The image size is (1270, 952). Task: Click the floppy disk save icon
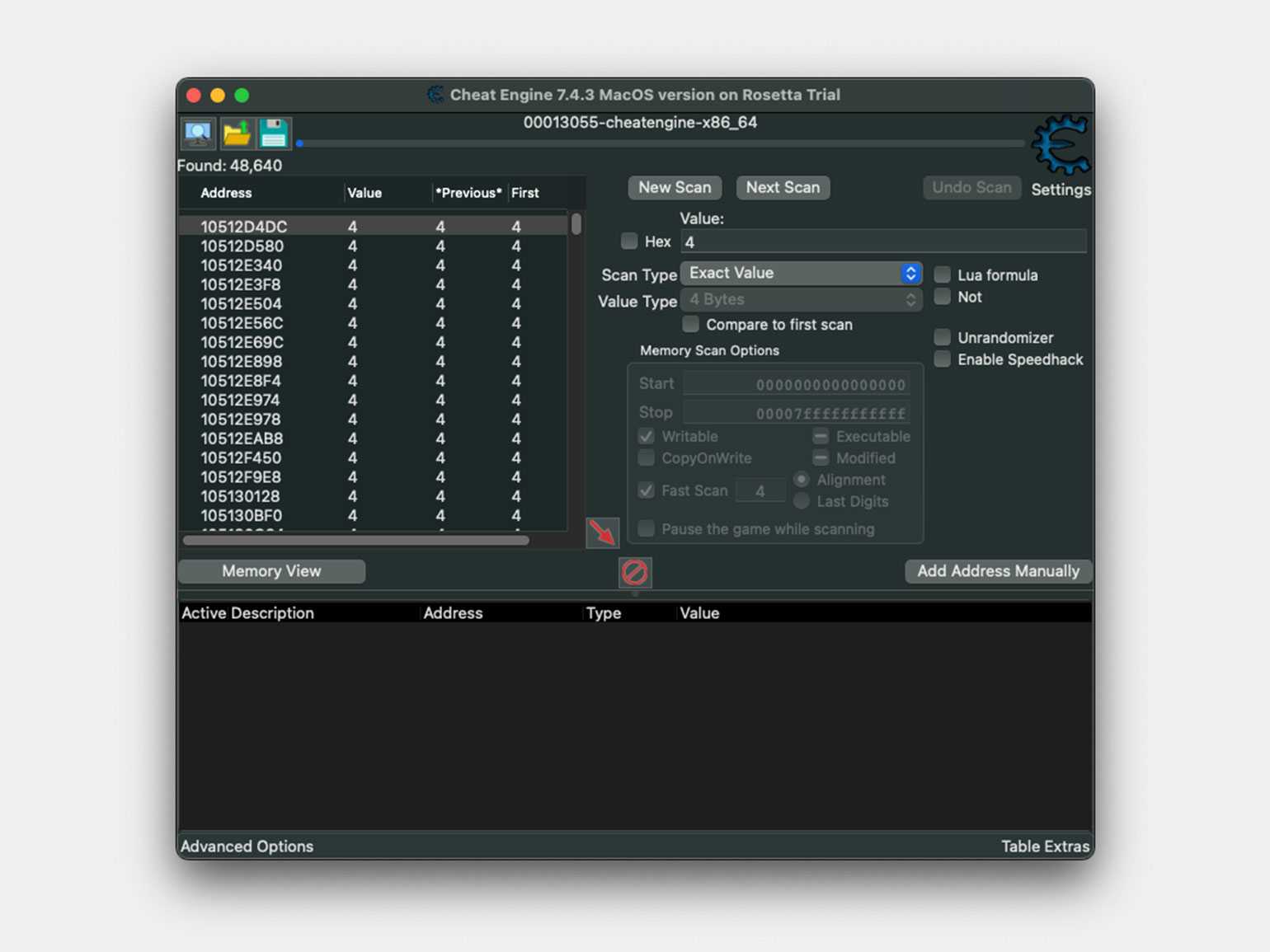point(274,134)
